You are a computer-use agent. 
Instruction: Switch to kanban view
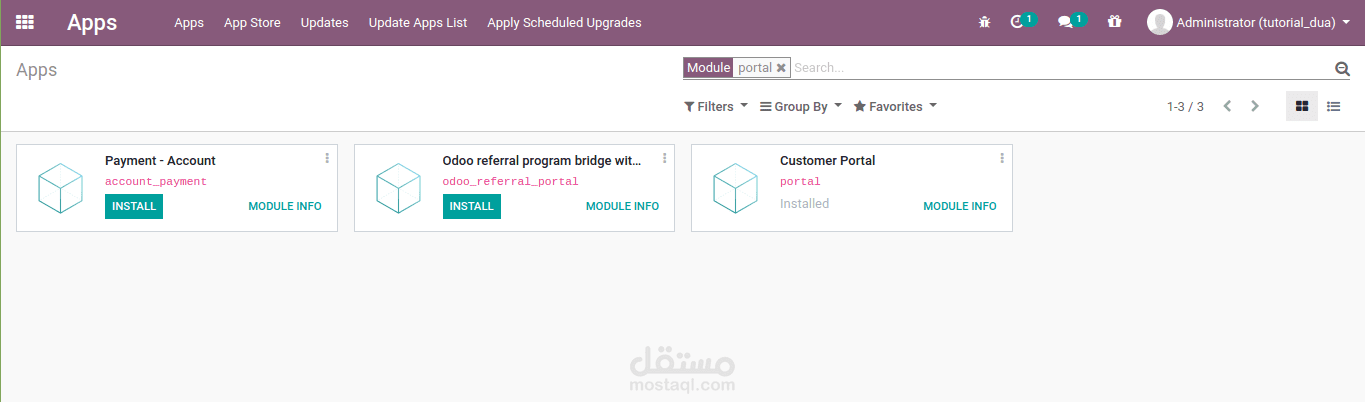click(1301, 106)
